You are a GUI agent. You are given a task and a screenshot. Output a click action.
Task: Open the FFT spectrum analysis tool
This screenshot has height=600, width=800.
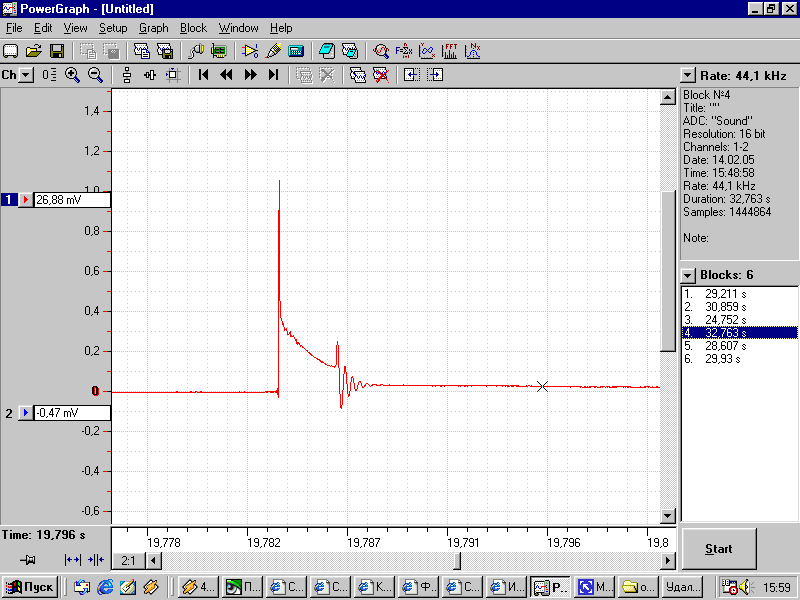(x=449, y=51)
